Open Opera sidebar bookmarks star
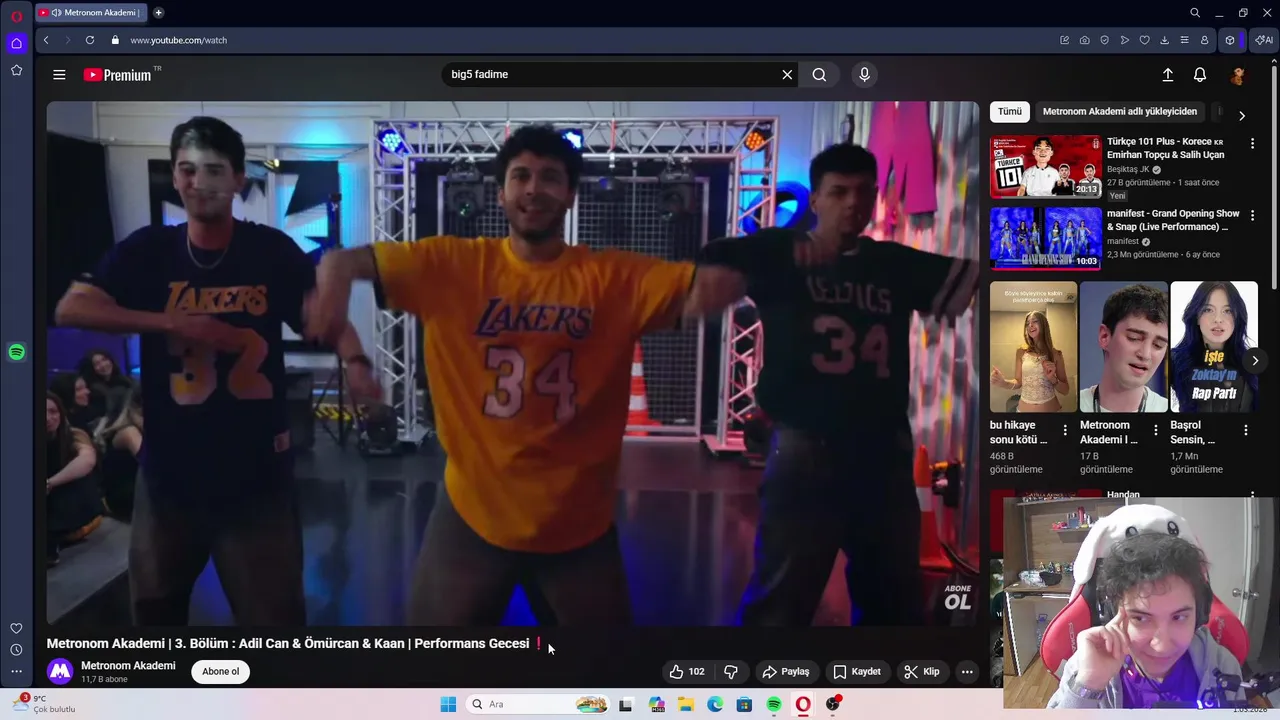1280x720 pixels. click(x=16, y=70)
